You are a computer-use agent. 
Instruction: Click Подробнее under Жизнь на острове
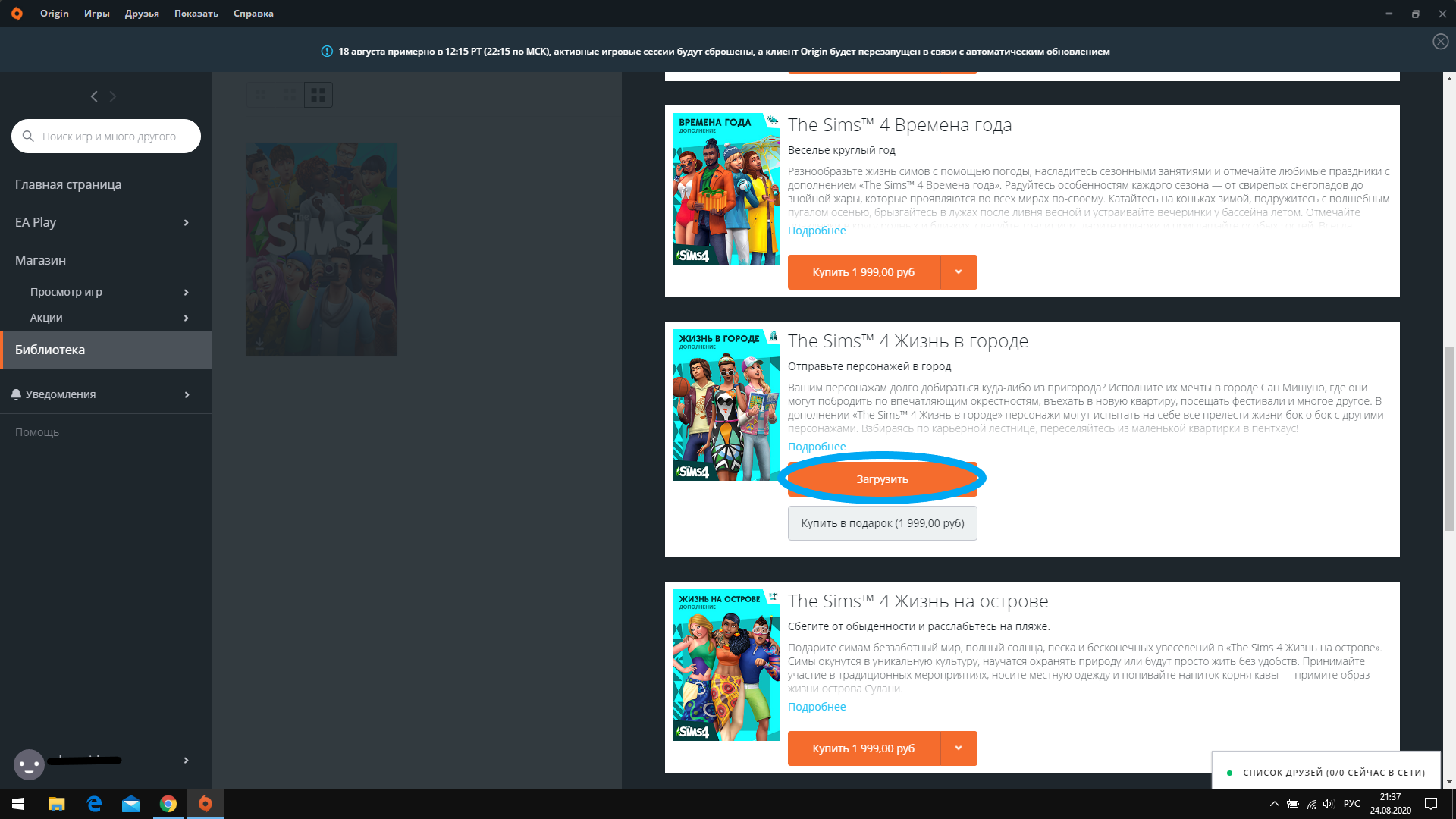pyautogui.click(x=817, y=707)
